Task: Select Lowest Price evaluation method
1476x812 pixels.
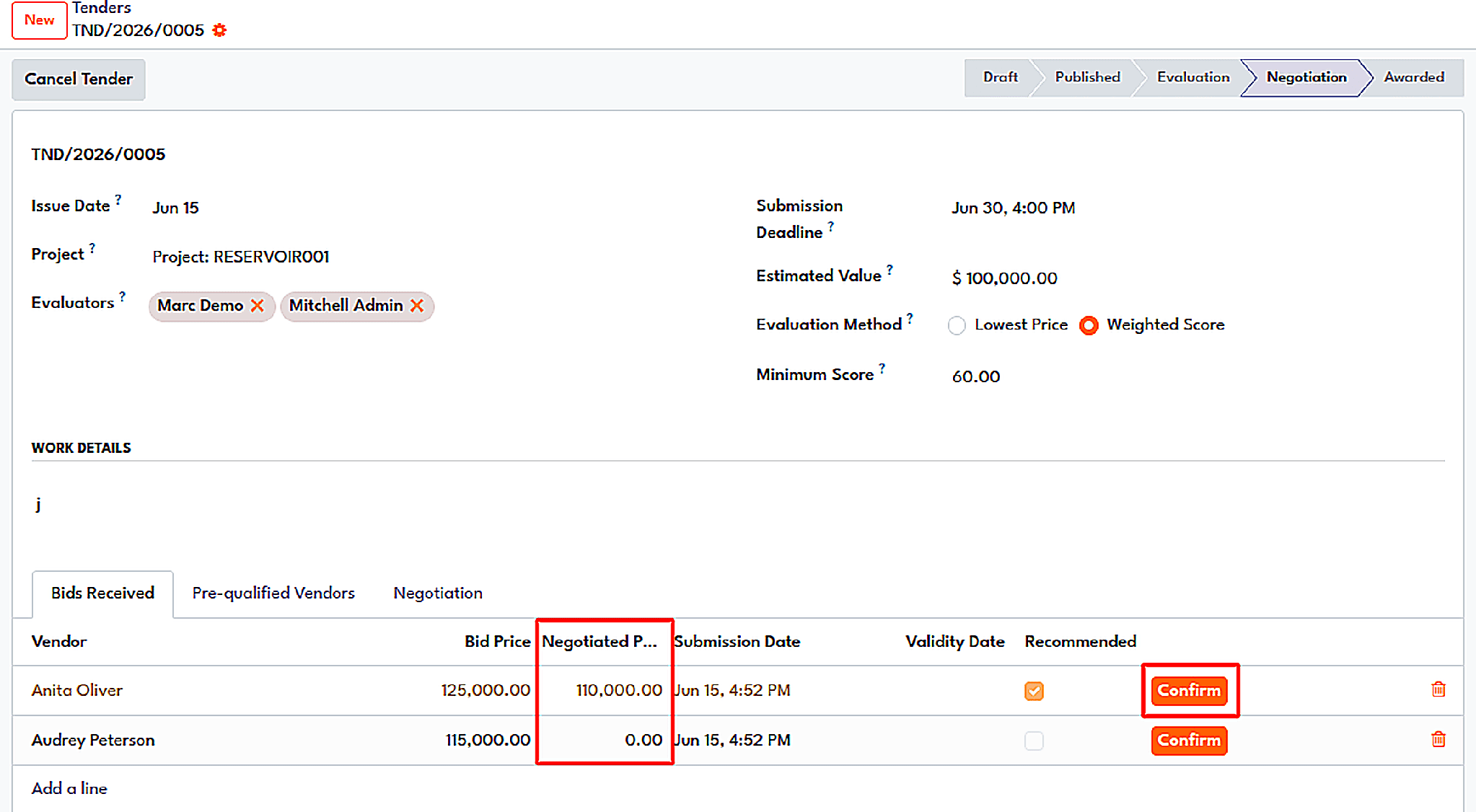Action: tap(957, 326)
